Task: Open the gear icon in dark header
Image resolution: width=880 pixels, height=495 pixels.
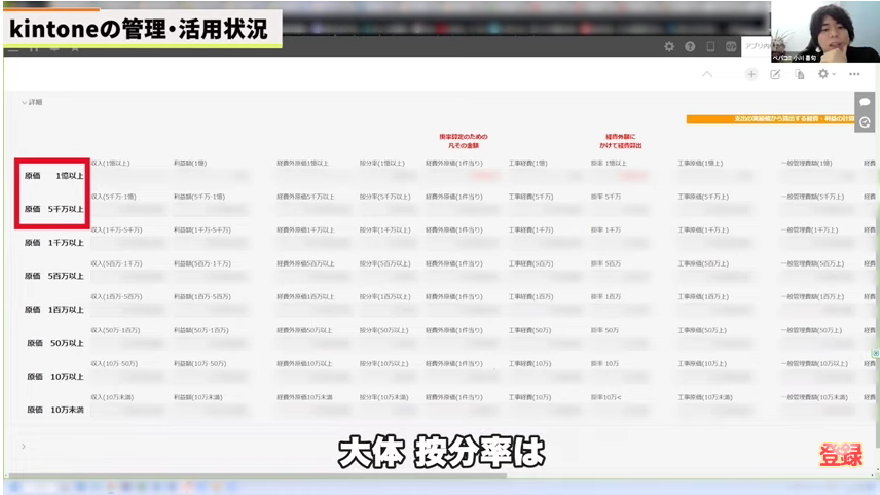Action: click(x=670, y=46)
